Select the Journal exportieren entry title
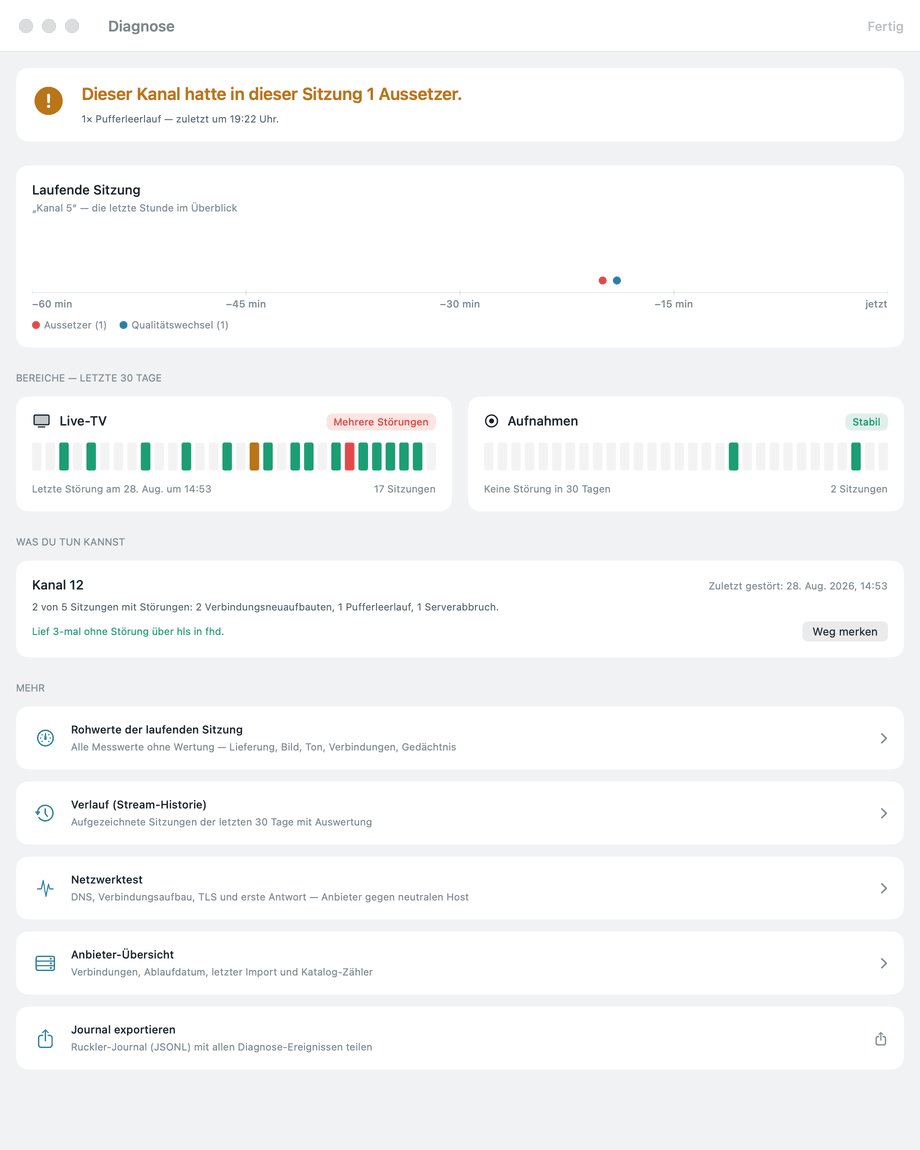Image resolution: width=920 pixels, height=1150 pixels. pos(123,1030)
